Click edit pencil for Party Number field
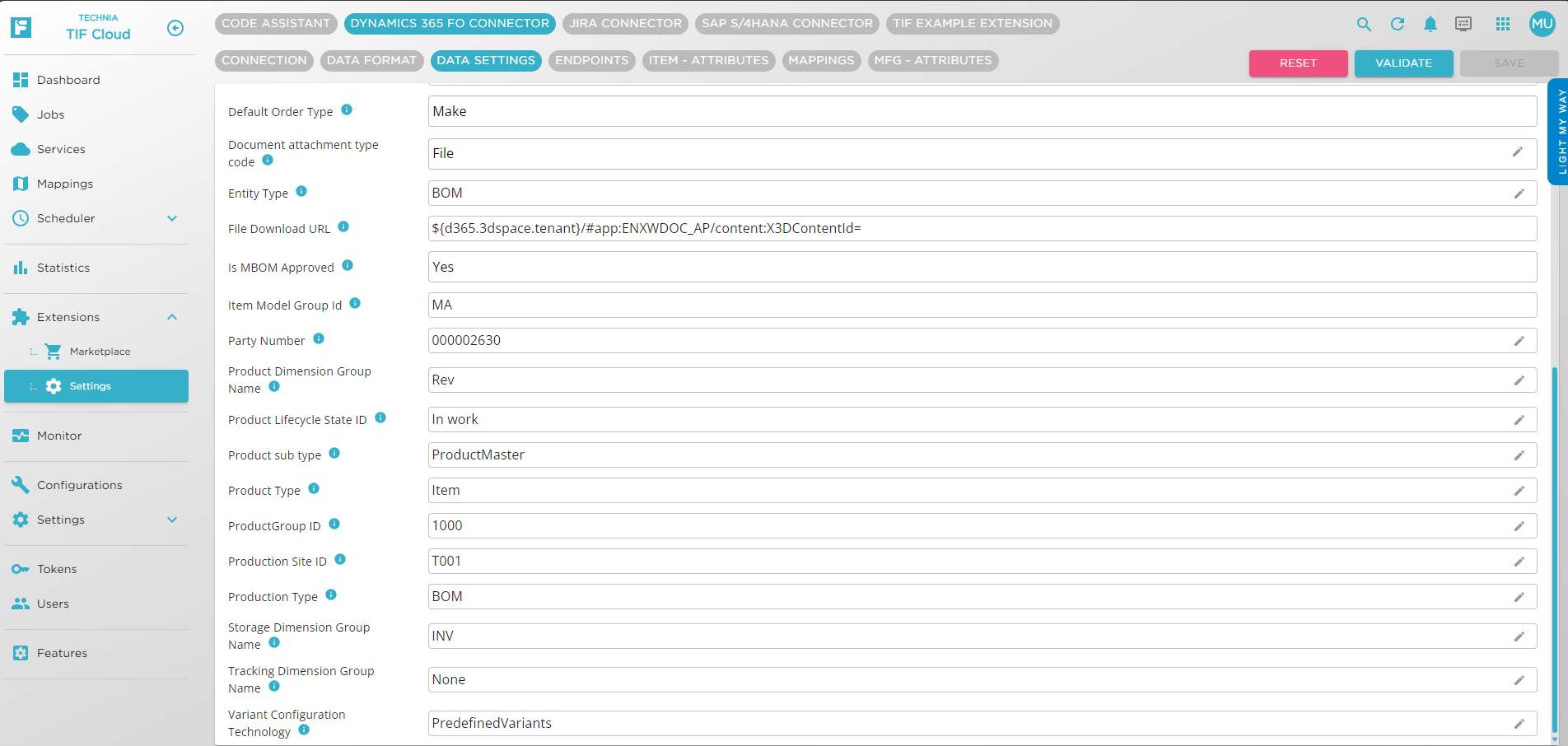This screenshot has width=1568, height=746. [1519, 341]
